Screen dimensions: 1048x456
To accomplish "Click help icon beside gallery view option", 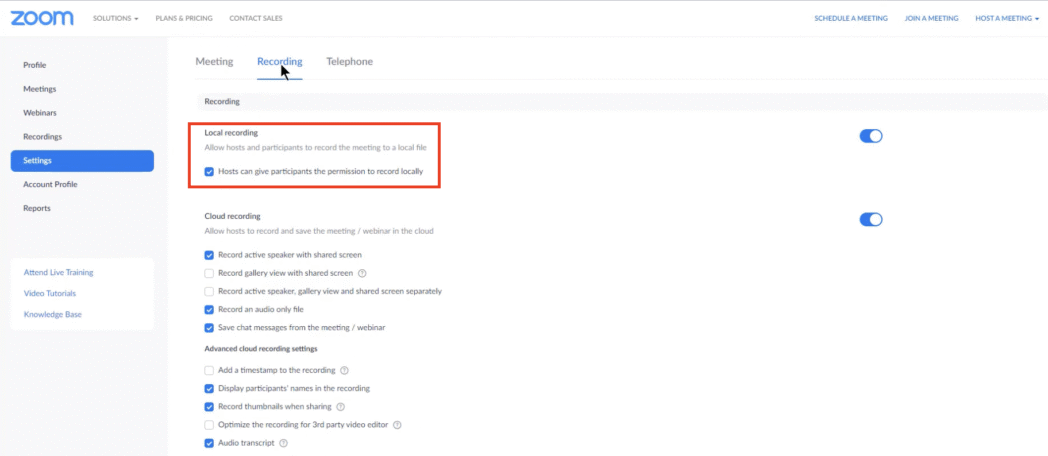I will pos(362,273).
